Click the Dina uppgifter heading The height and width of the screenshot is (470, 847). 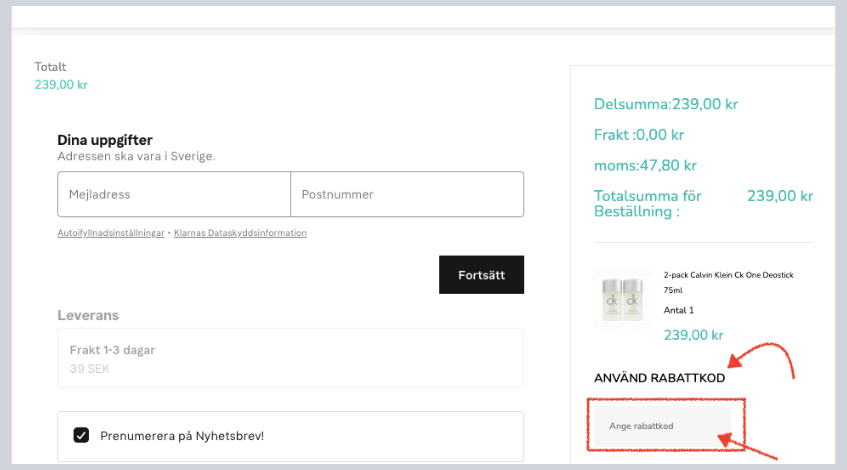coord(105,140)
